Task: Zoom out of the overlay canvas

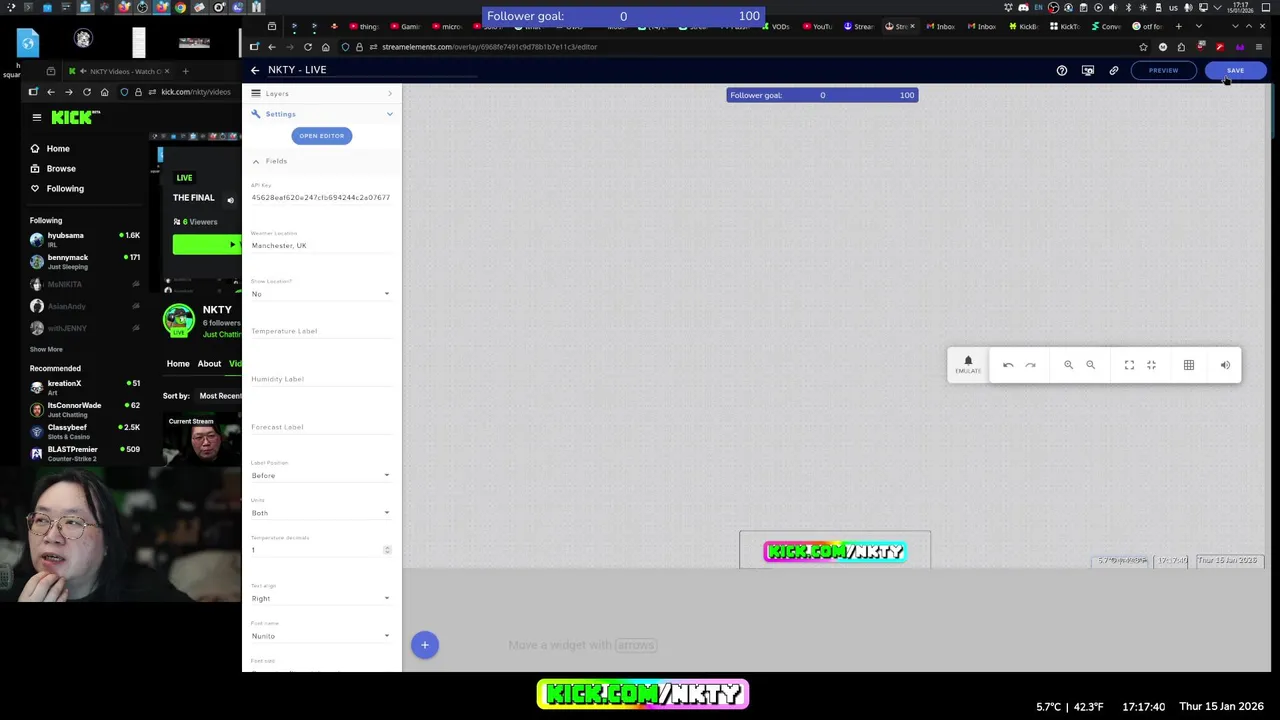Action: pyautogui.click(x=1090, y=365)
